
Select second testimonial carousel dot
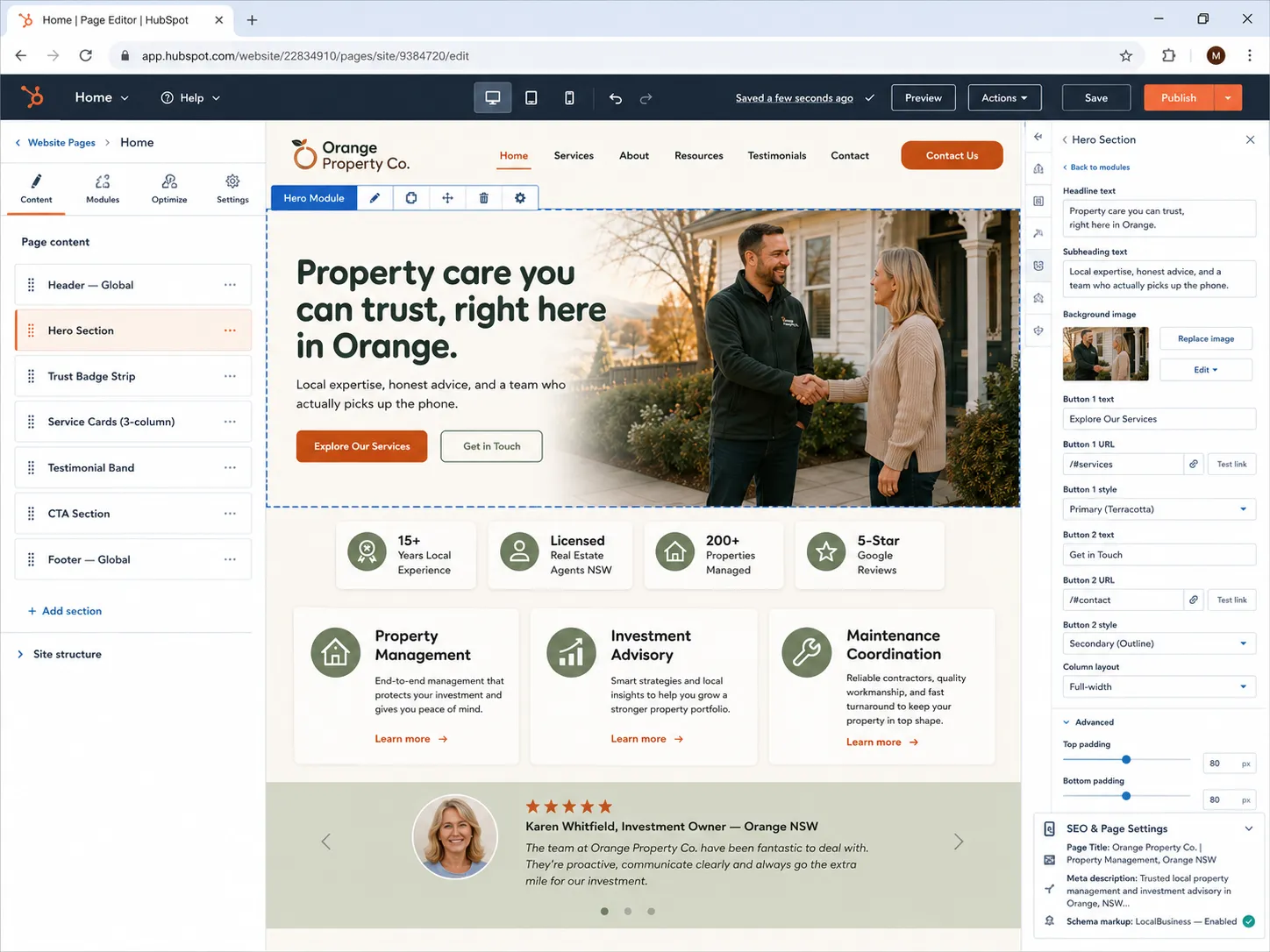[x=628, y=912]
